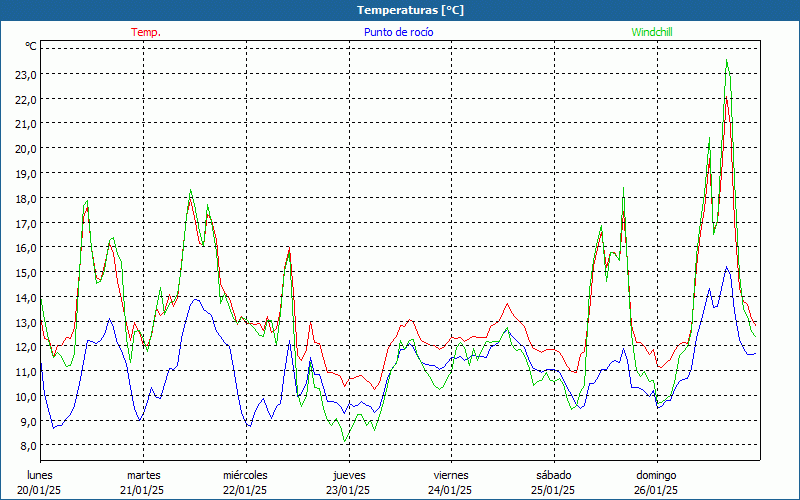Select the miércoles day label

point(245,475)
